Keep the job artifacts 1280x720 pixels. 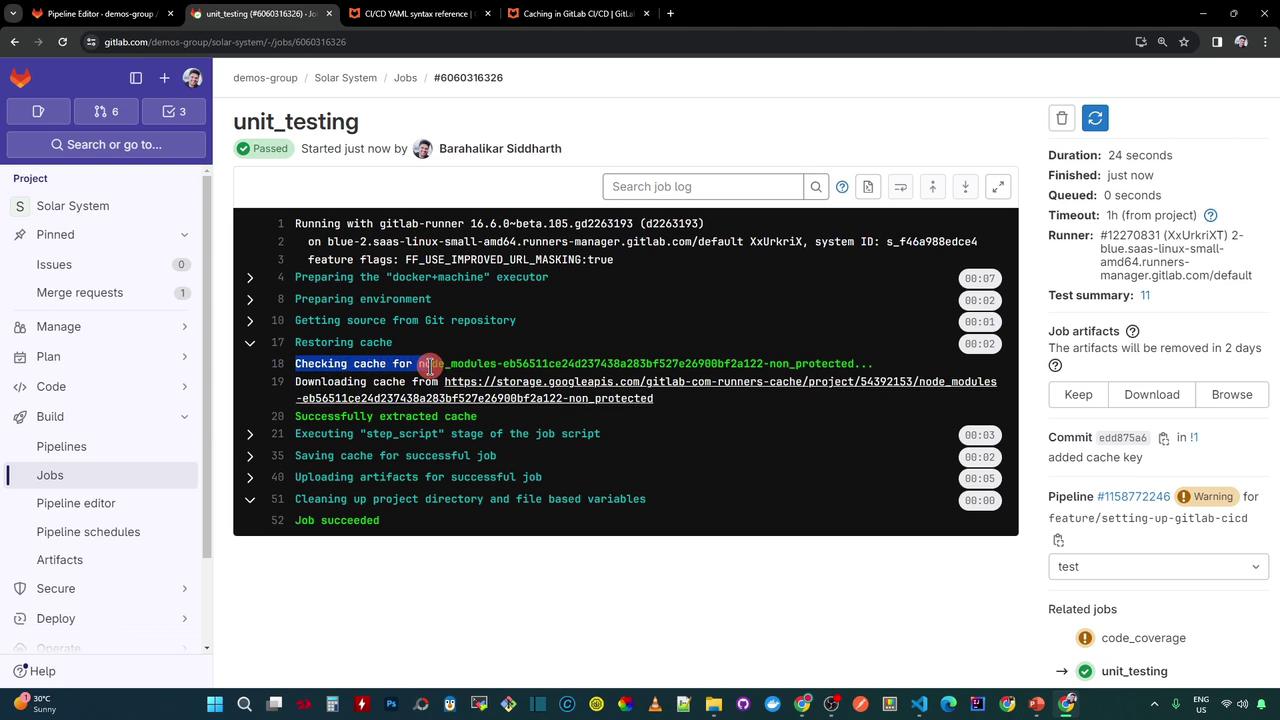[1078, 395]
